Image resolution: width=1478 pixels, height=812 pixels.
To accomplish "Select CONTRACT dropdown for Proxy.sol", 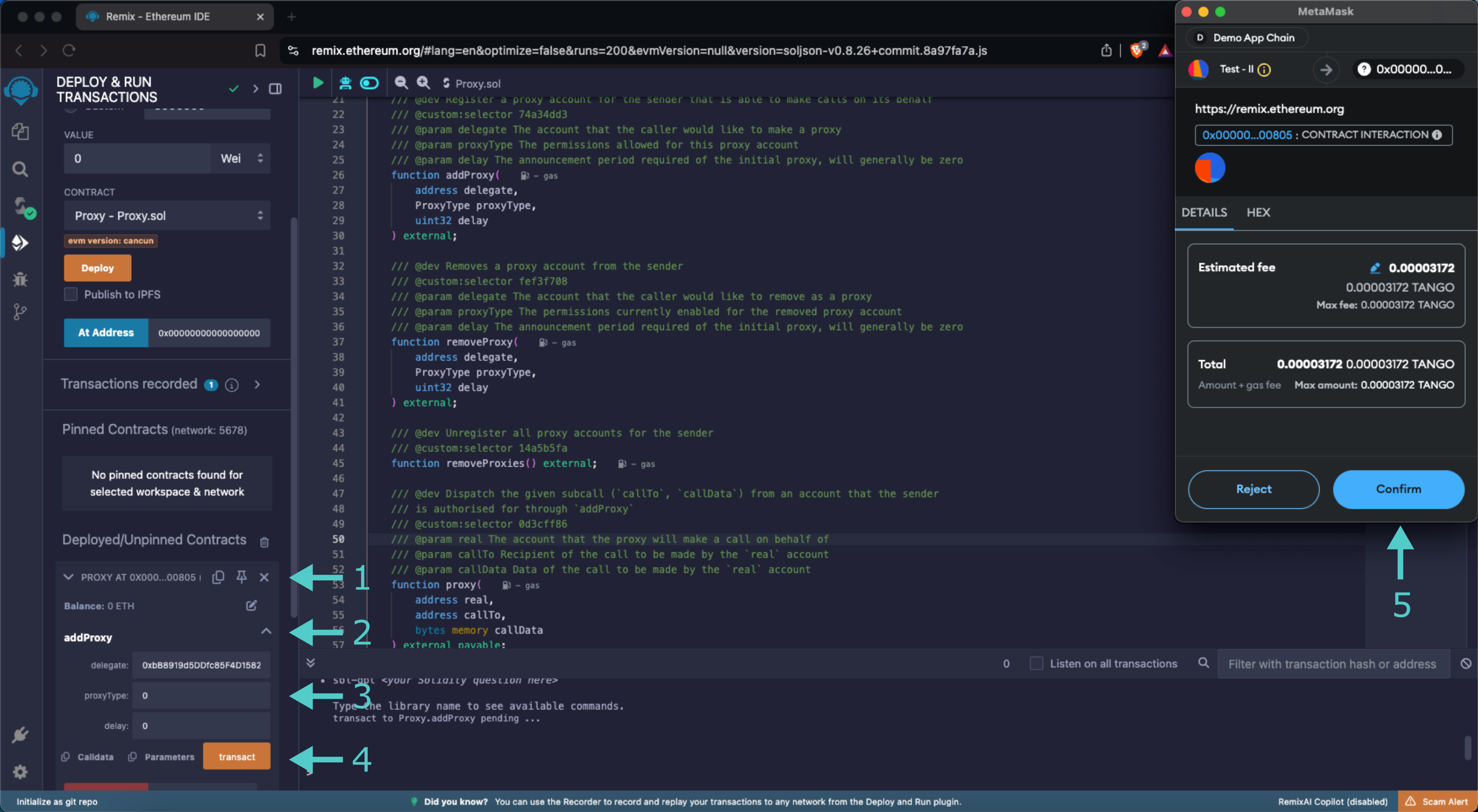I will coord(165,215).
